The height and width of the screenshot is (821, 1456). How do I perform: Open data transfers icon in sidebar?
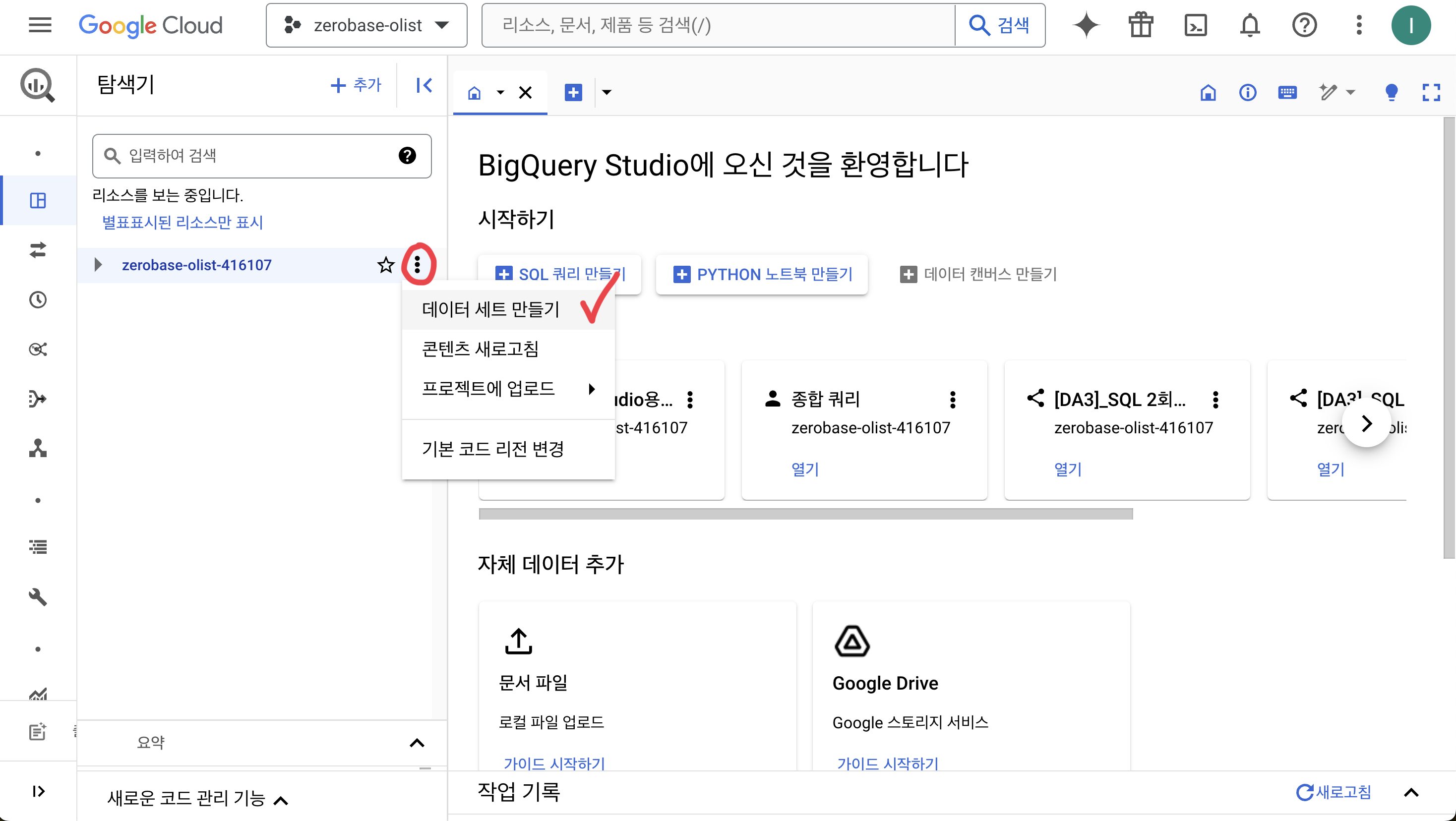38,250
